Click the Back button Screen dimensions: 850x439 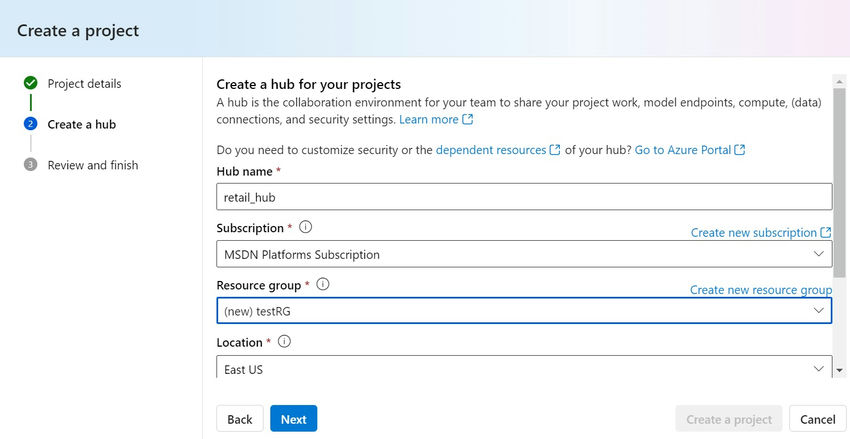[240, 419]
